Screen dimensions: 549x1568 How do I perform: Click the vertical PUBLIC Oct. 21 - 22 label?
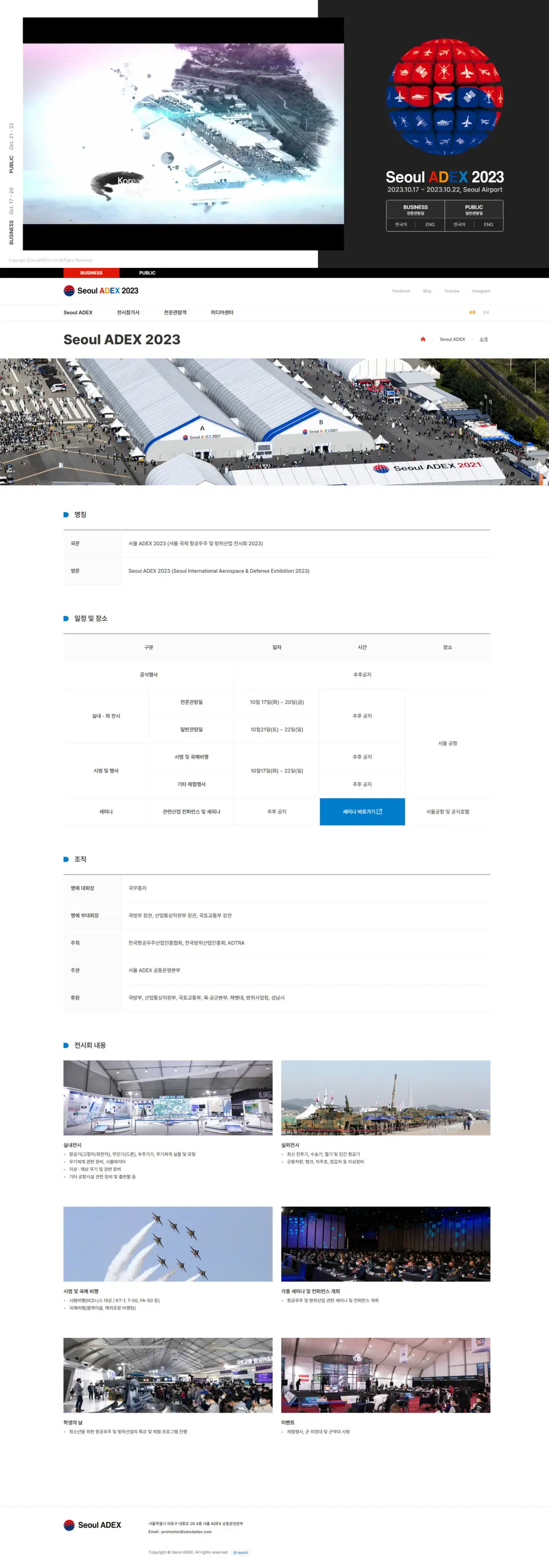[x=11, y=148]
